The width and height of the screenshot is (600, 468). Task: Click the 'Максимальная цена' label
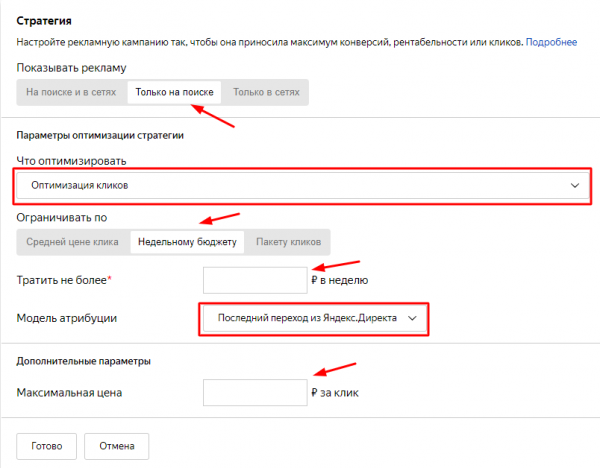pos(70,393)
